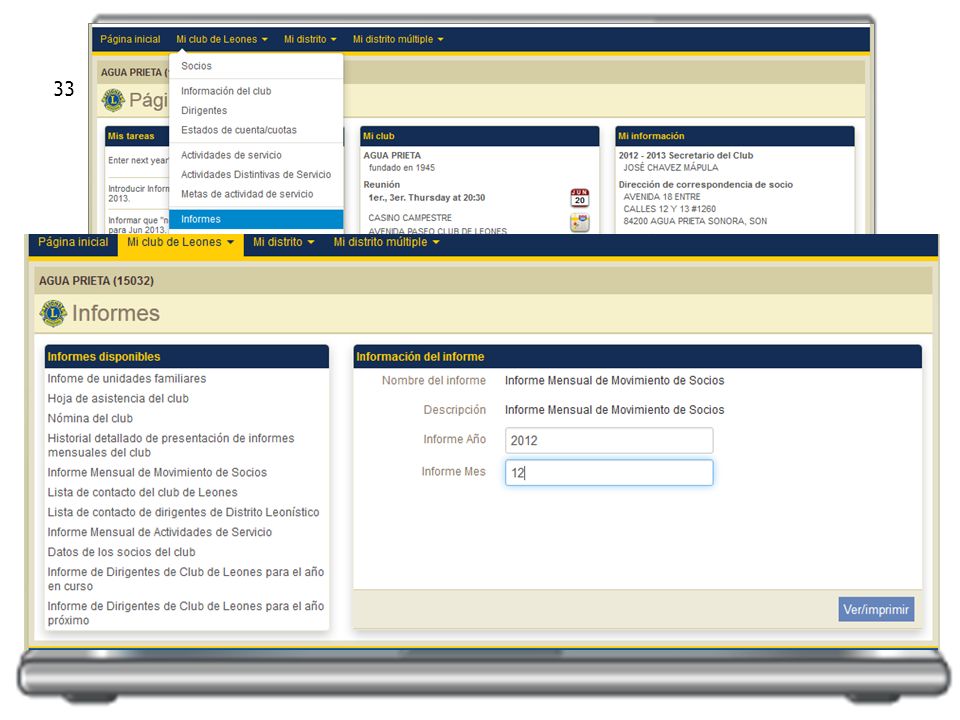
Task: Click the Lions logo in the upper window
Action: pyautogui.click(x=113, y=100)
